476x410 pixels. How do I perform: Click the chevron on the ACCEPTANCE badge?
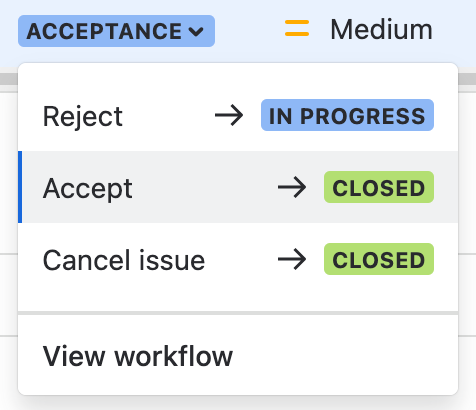[196, 32]
